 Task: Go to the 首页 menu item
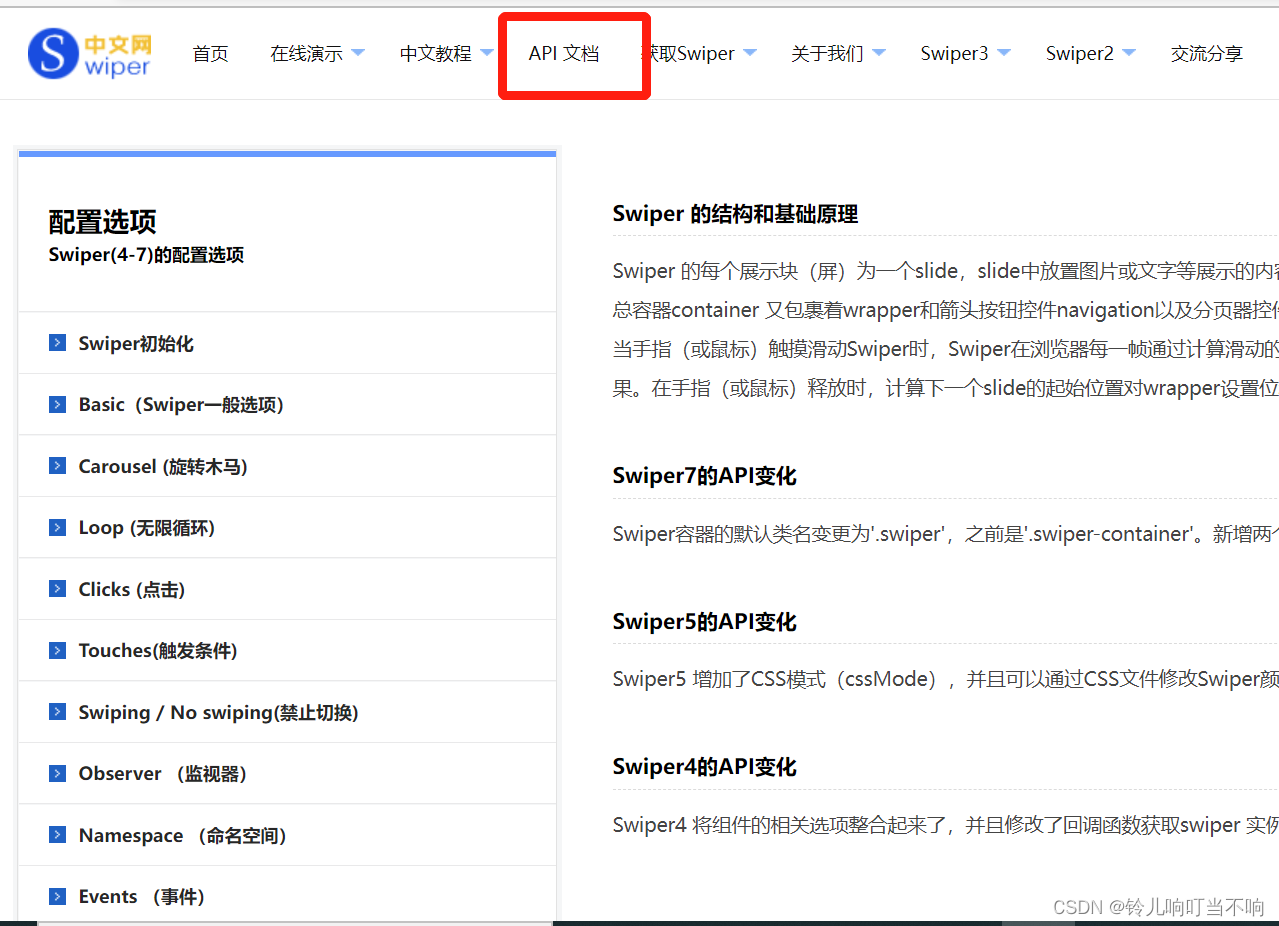[210, 54]
